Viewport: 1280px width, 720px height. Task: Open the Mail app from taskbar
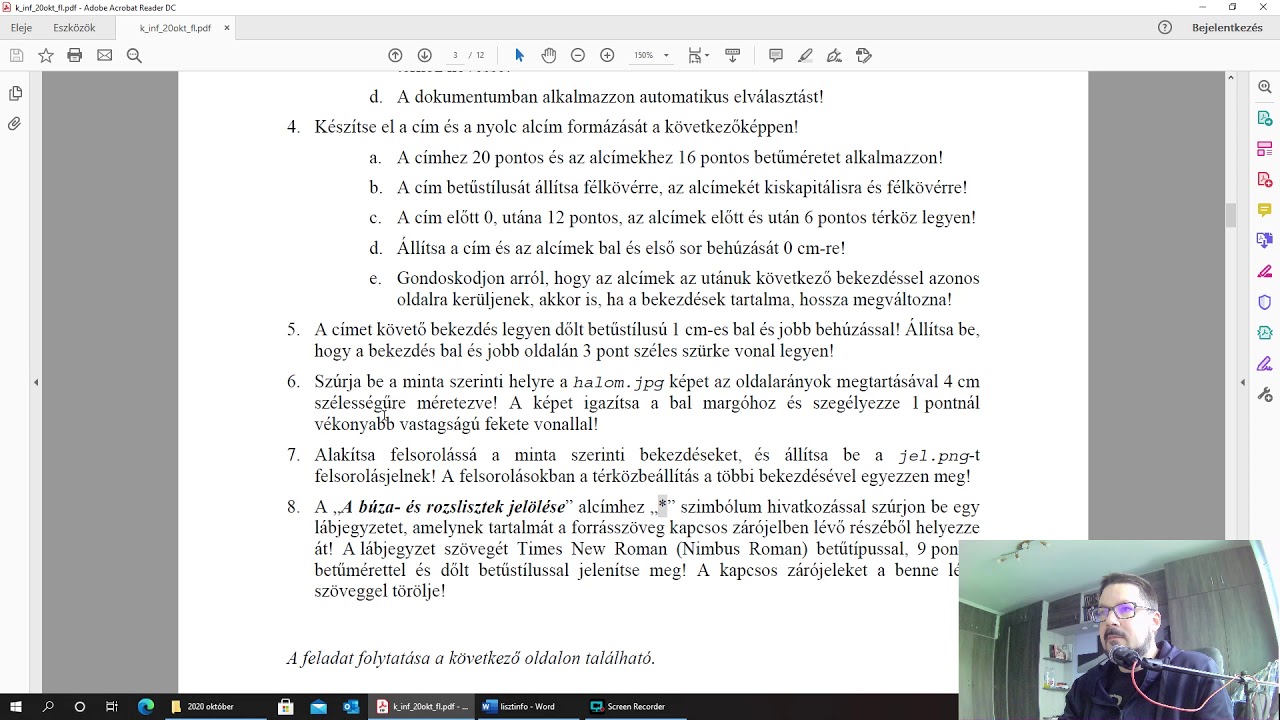tap(318, 706)
